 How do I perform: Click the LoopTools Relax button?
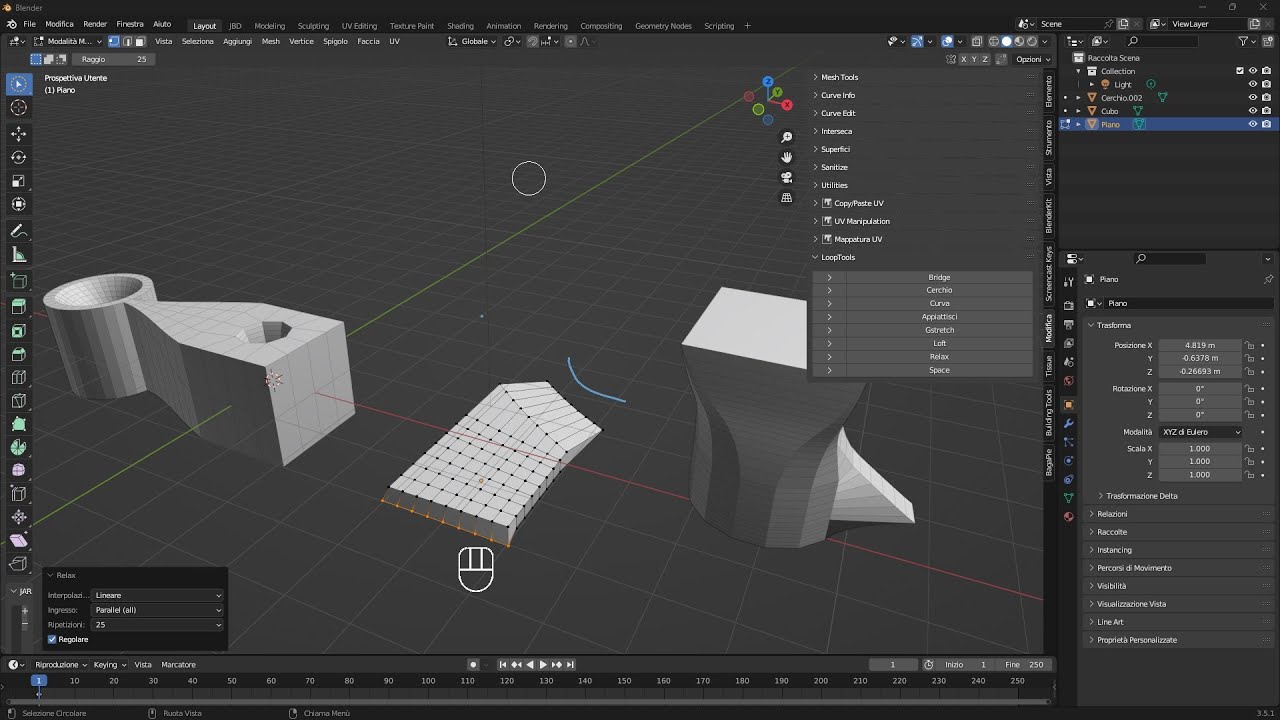[939, 356]
